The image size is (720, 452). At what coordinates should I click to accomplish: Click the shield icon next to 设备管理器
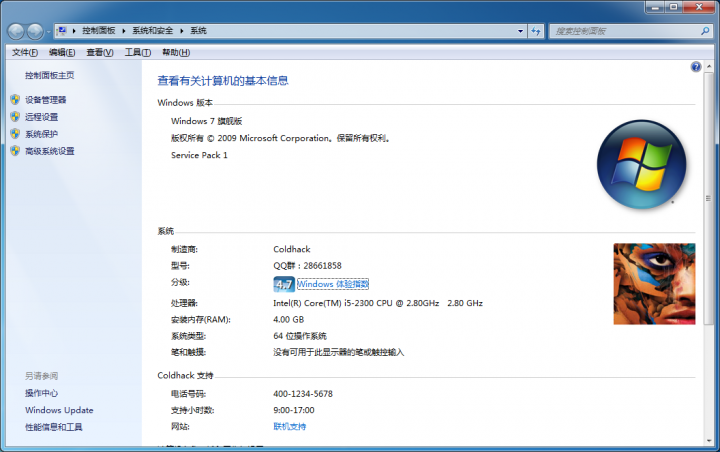14,100
